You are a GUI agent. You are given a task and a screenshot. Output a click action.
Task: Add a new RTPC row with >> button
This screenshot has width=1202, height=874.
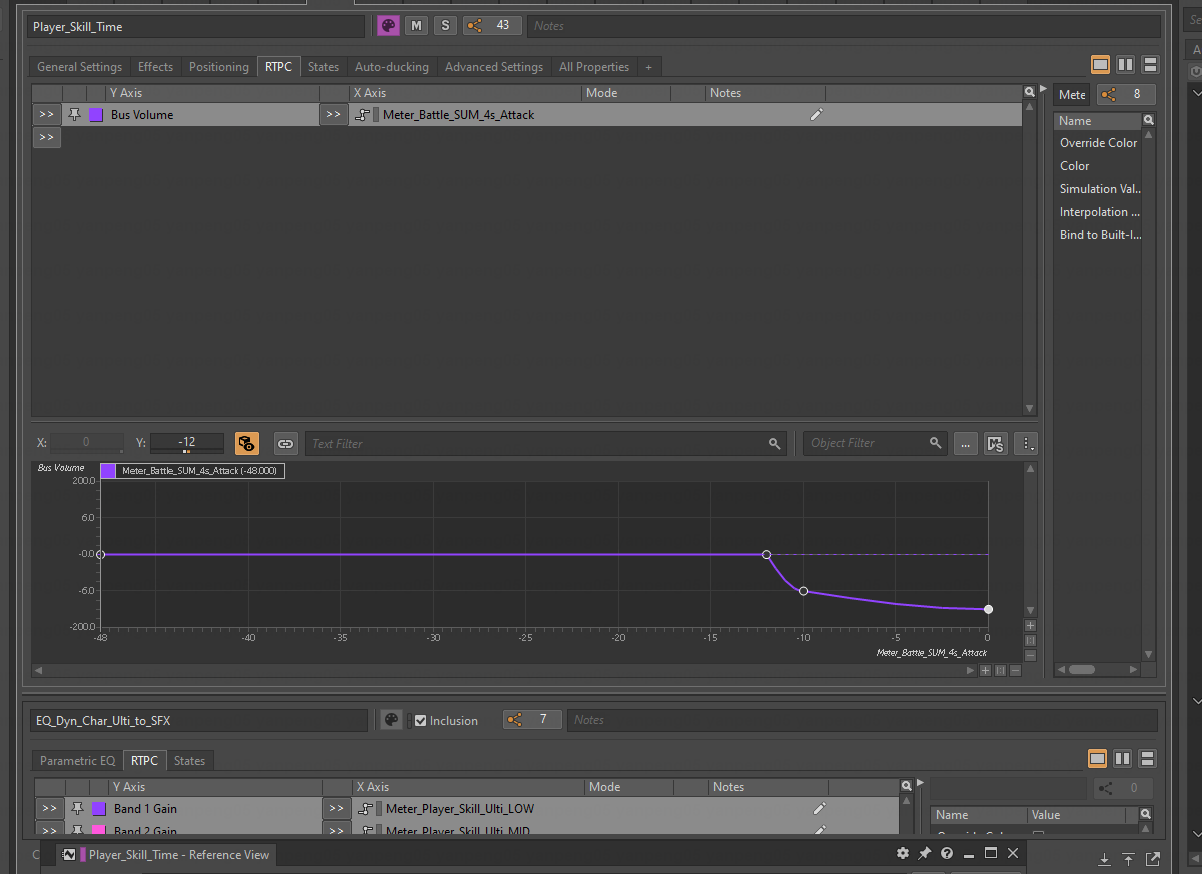click(47, 138)
